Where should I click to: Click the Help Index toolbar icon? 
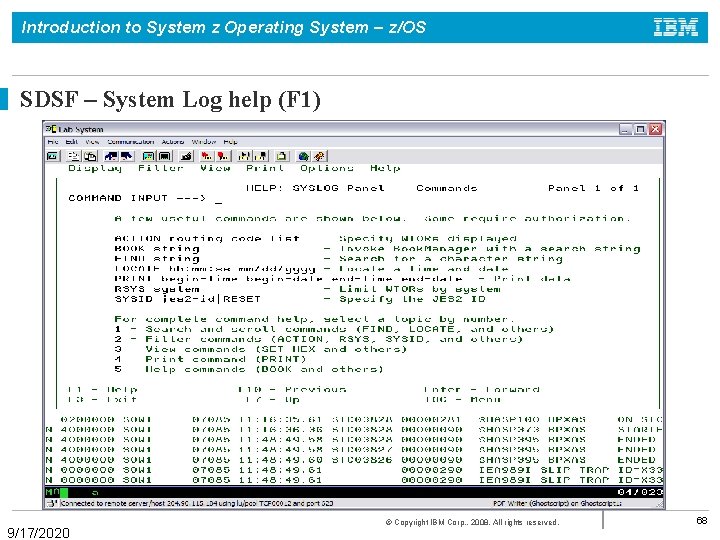tap(320, 156)
